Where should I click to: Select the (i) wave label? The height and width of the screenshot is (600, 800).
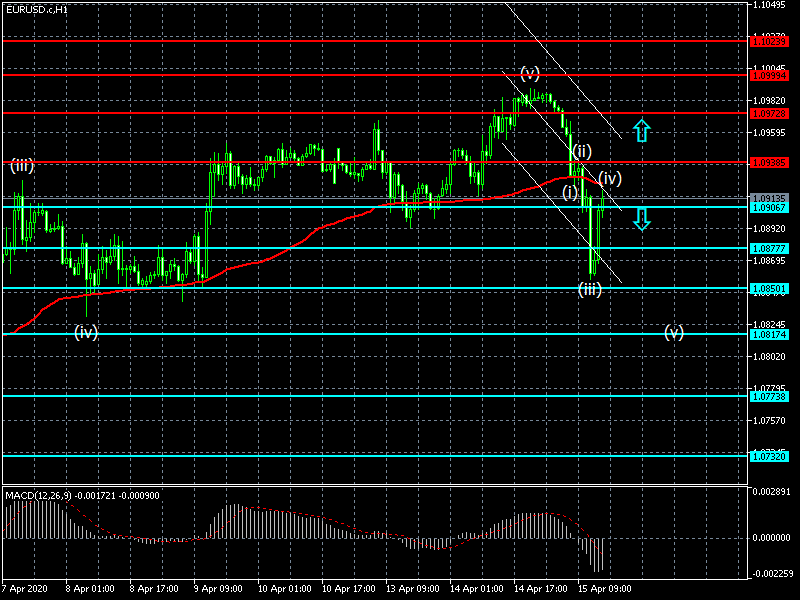click(x=570, y=192)
